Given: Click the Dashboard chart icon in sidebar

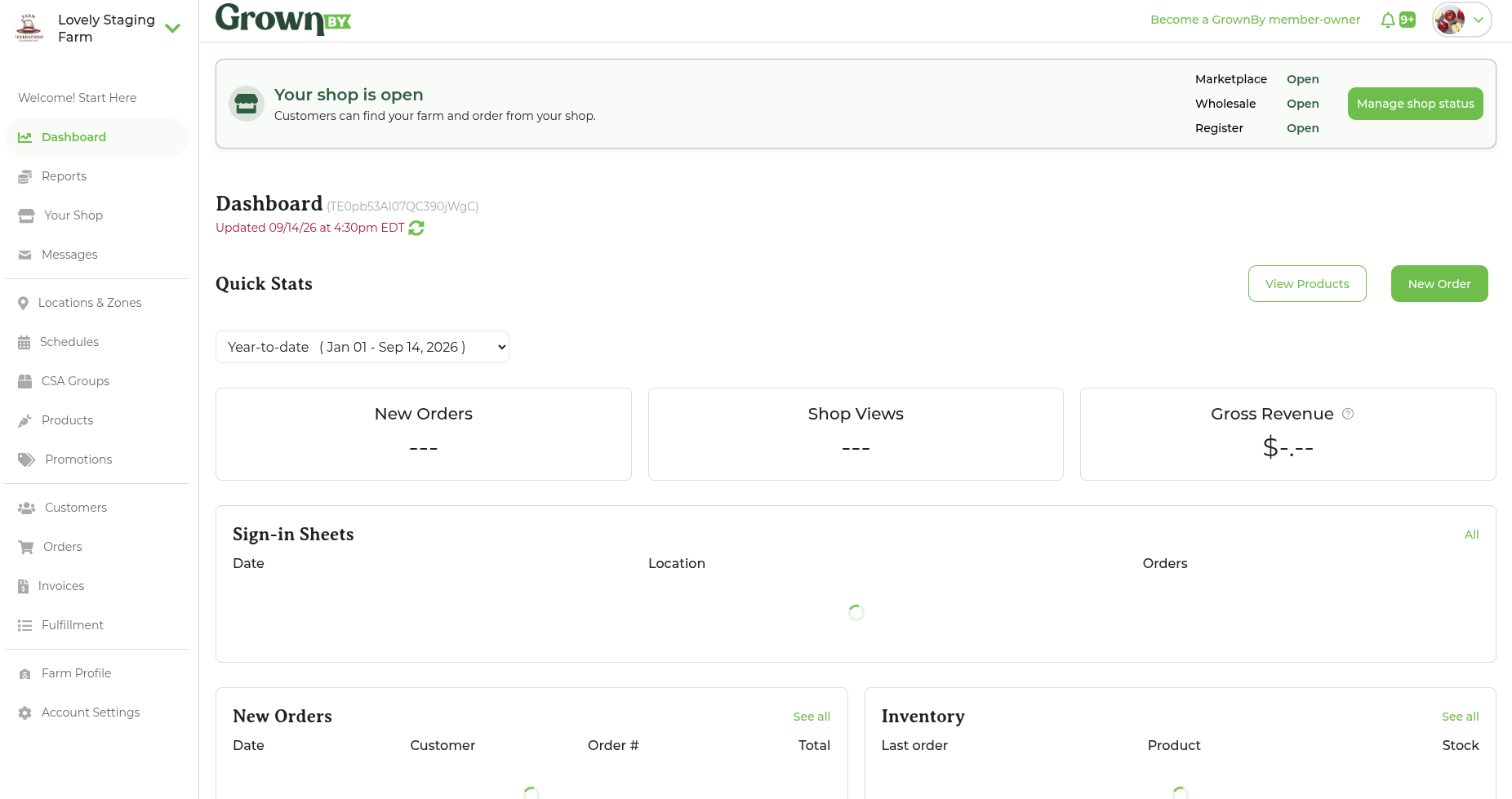Looking at the screenshot, I should [25, 137].
